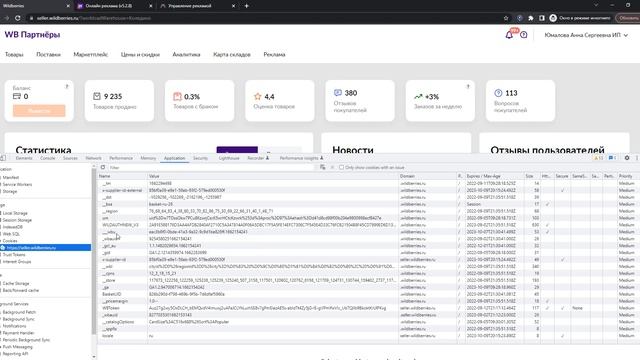
Task: Open the Юмалова Анна Сергеевна ИП account dropdown
Action: click(586, 35)
